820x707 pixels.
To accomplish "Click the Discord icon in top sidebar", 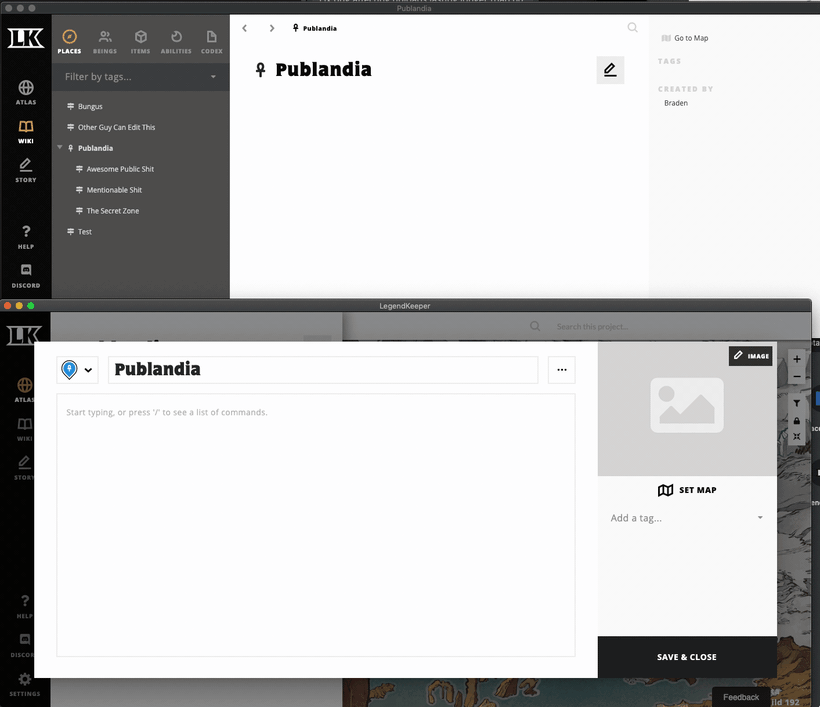I will (26, 276).
